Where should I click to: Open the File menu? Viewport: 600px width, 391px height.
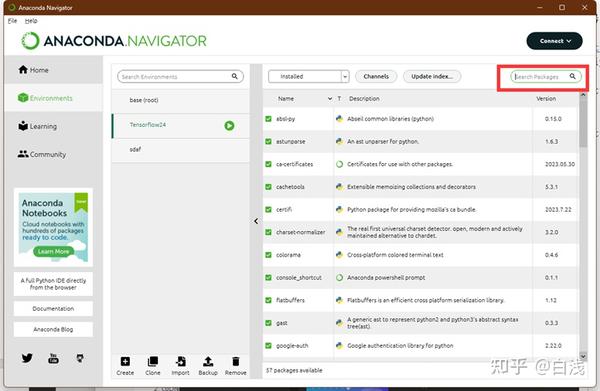point(12,21)
